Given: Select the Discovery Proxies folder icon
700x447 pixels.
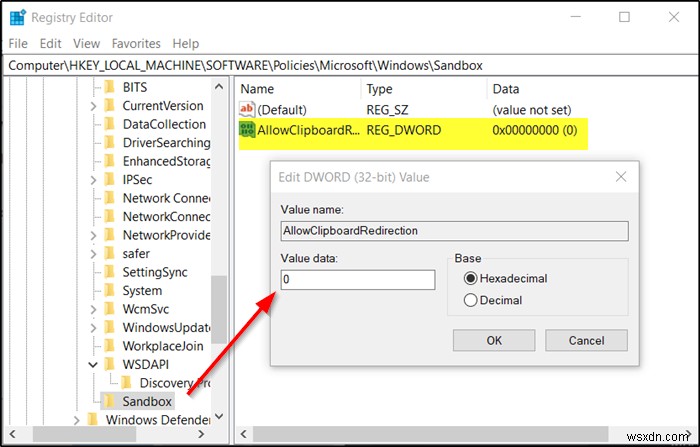Looking at the screenshot, I should click(x=126, y=383).
